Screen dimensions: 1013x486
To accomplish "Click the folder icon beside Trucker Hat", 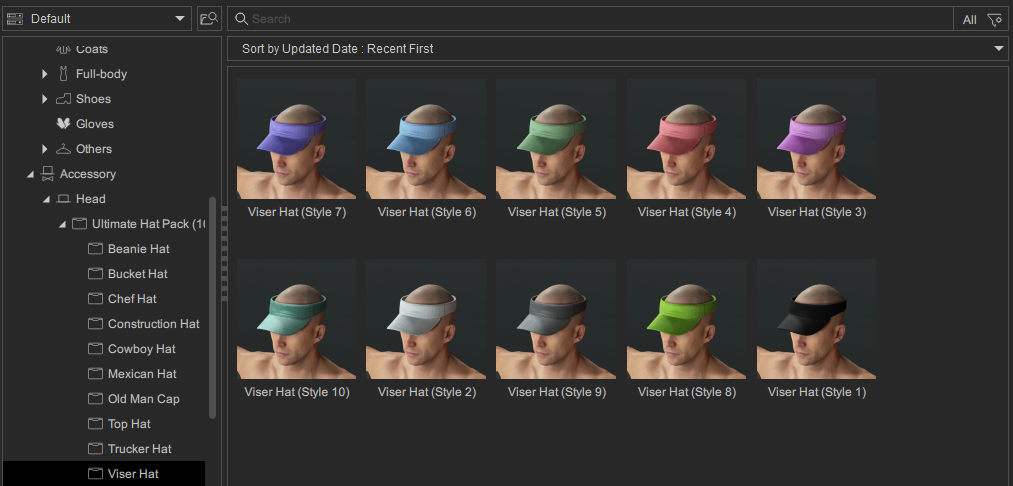I will 96,449.
